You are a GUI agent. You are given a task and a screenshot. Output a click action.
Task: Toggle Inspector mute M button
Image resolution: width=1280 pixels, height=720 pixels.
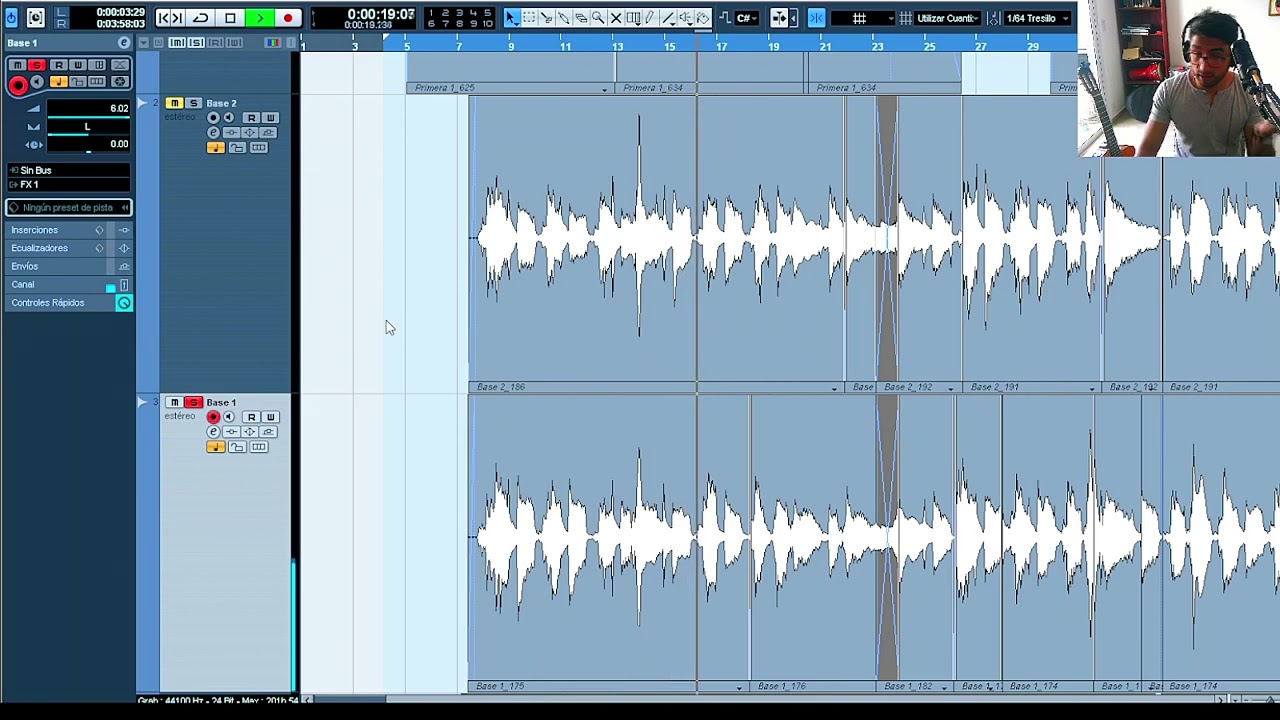18,65
